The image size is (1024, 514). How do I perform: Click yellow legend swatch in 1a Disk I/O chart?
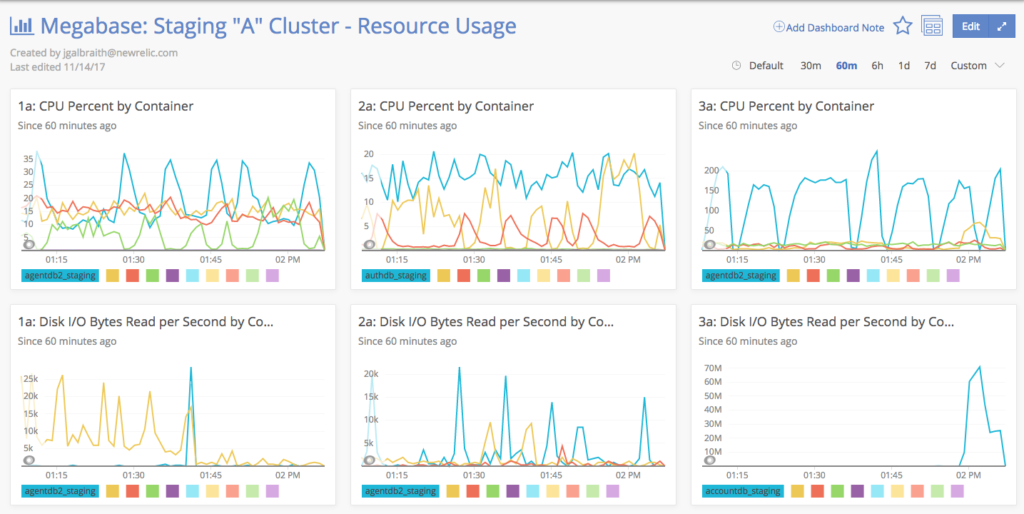112,491
